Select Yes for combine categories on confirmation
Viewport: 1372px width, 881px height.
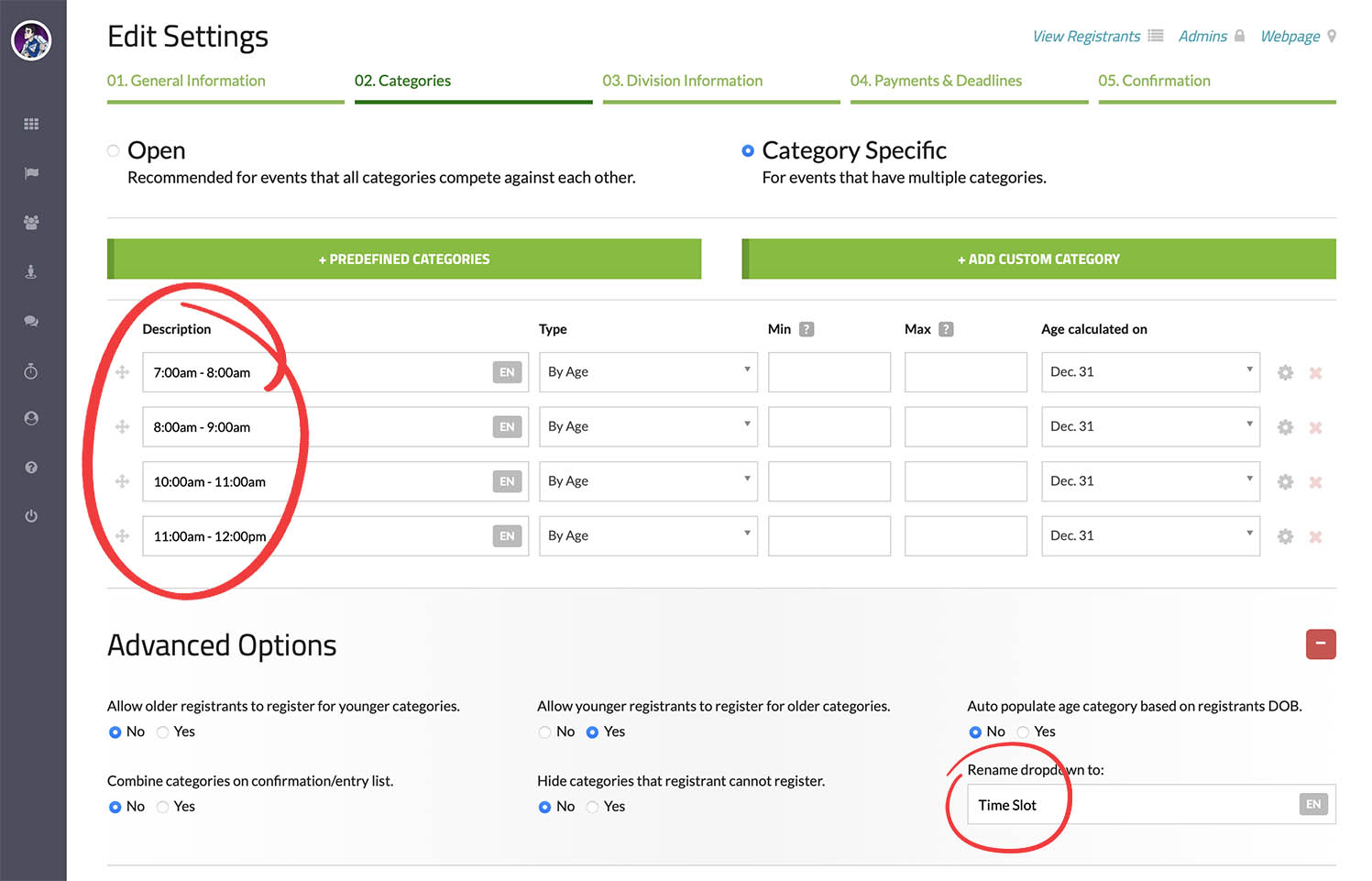pyautogui.click(x=163, y=807)
